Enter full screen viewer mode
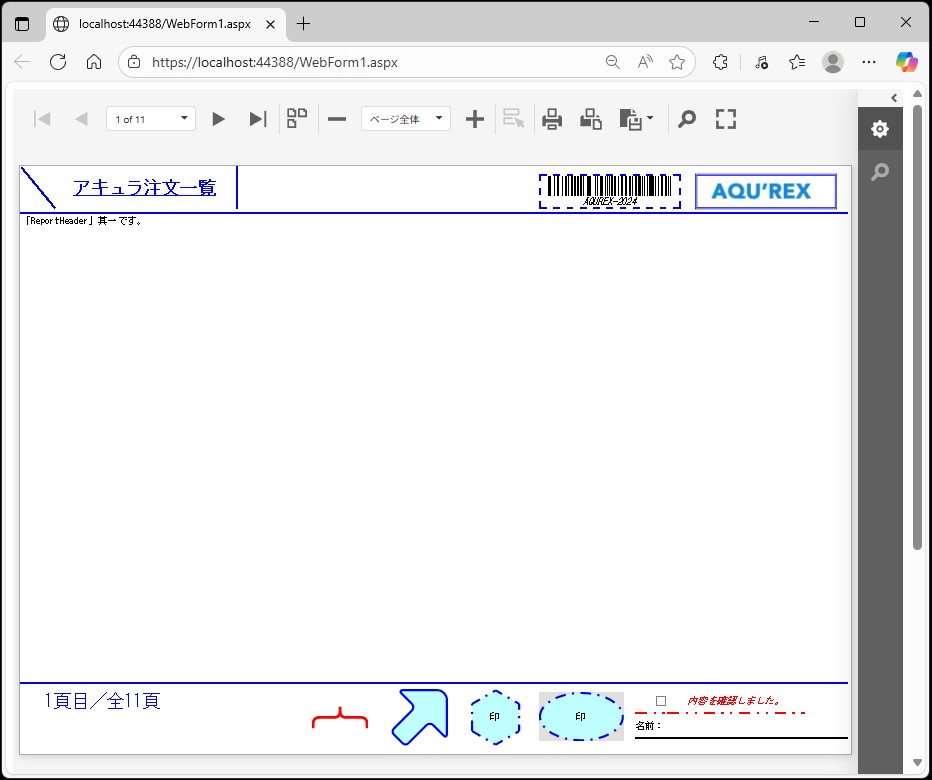The image size is (932, 780). click(726, 119)
